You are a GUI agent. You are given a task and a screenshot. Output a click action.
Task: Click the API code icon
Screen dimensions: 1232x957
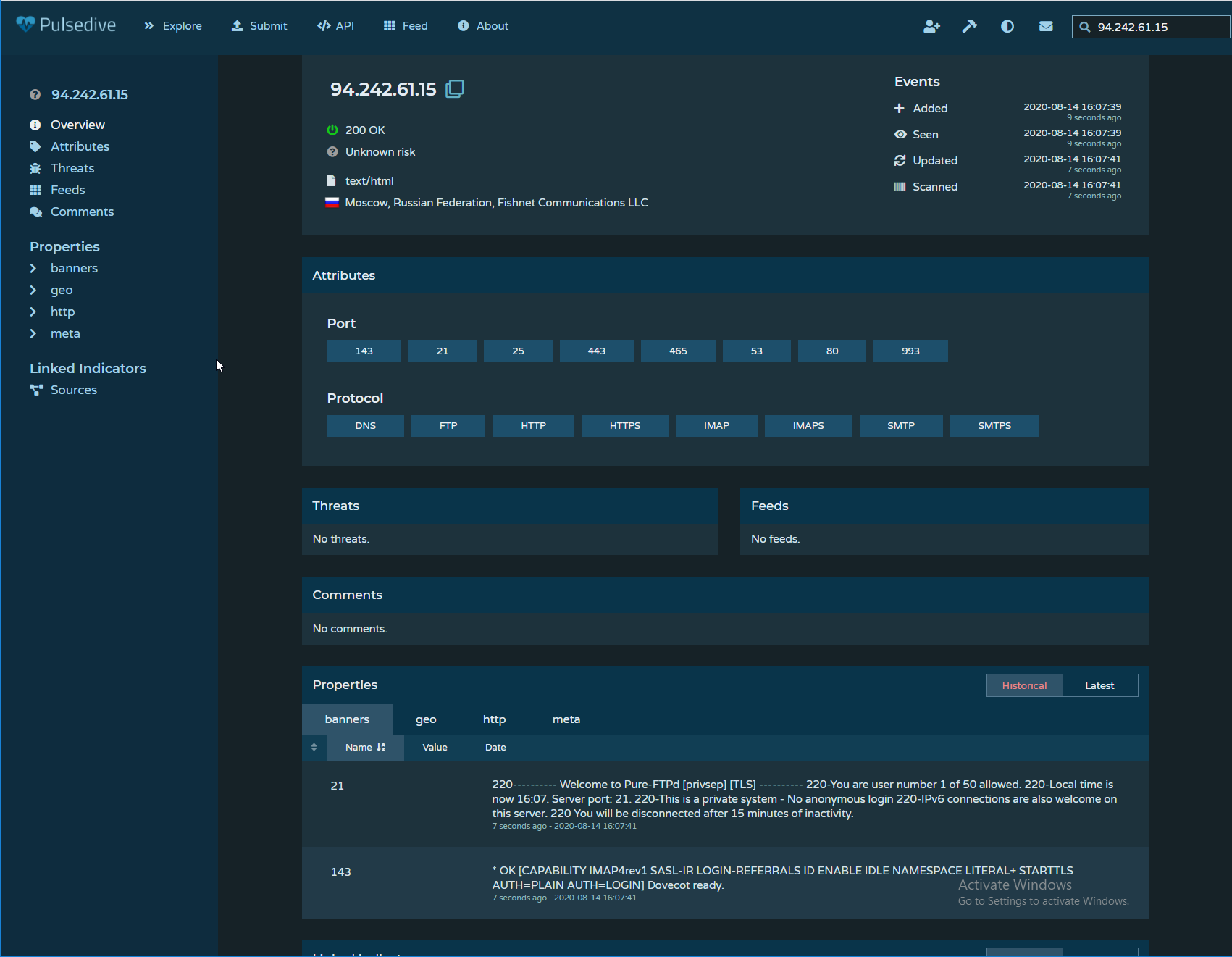click(324, 26)
